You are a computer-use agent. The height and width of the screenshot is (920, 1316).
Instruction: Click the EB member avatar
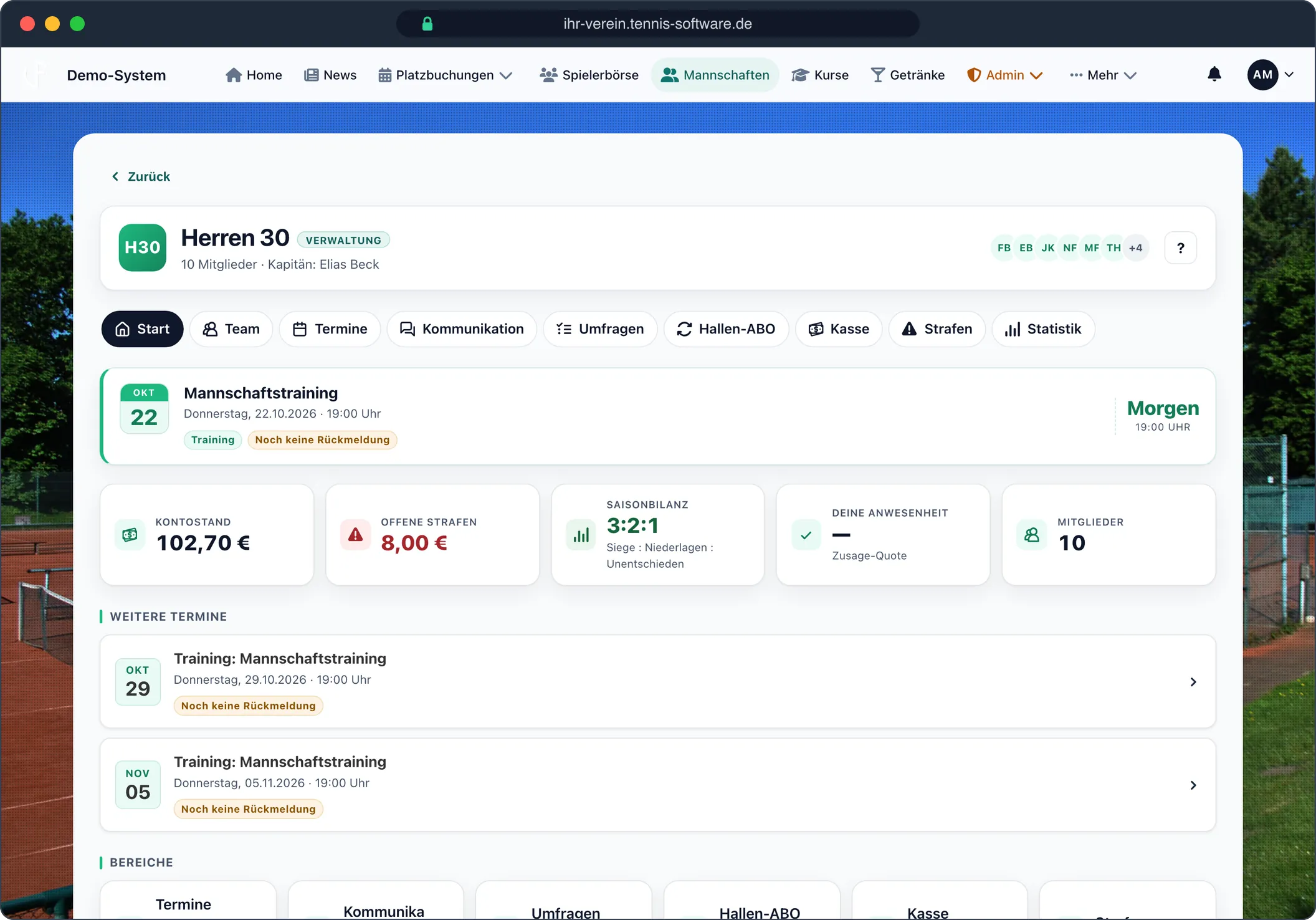1026,248
